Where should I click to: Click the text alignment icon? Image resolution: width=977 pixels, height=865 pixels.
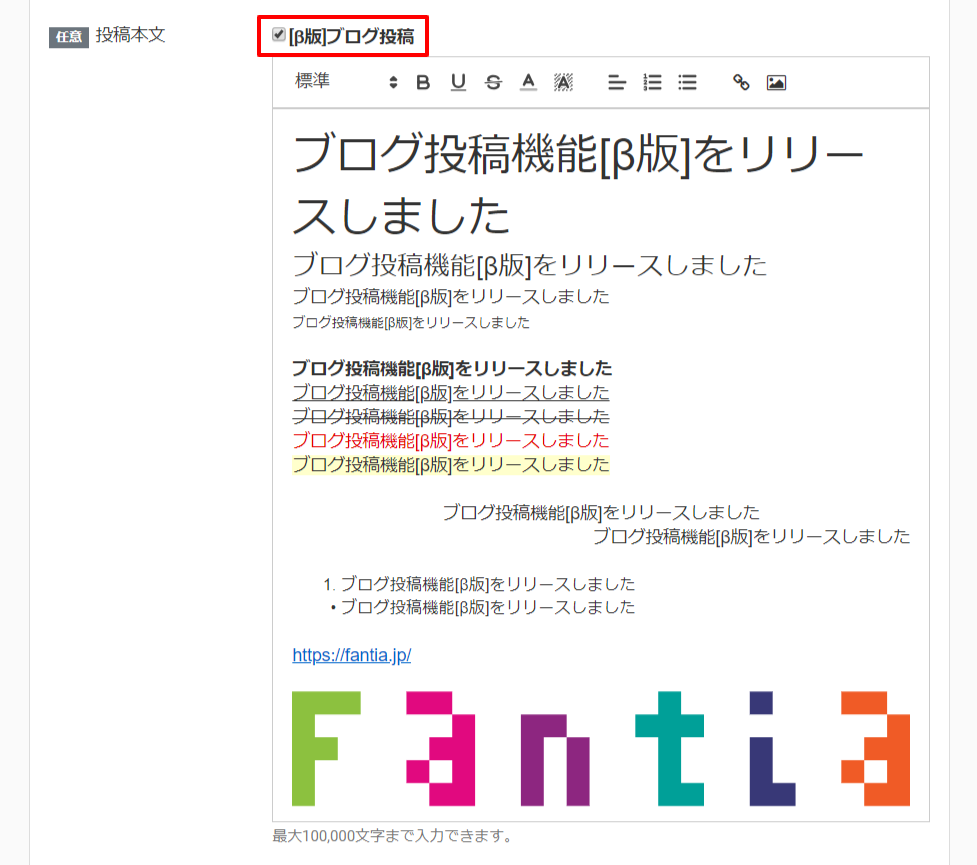click(x=616, y=83)
